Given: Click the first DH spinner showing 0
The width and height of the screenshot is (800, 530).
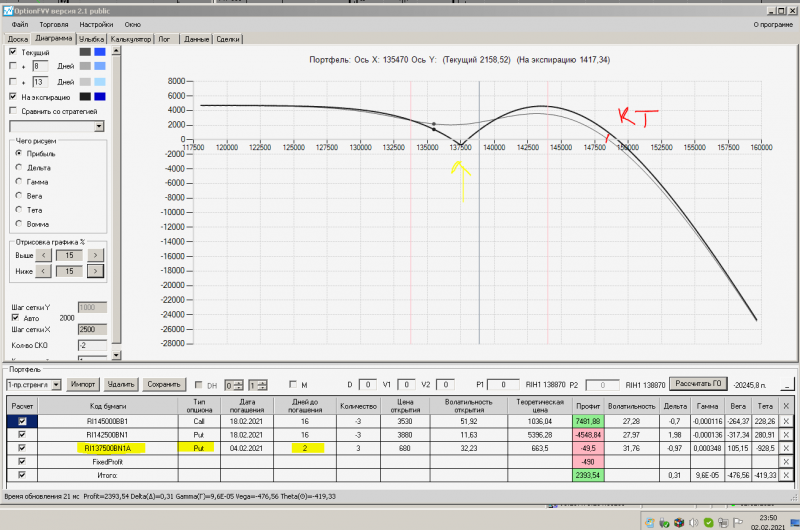Looking at the screenshot, I should point(234,385).
